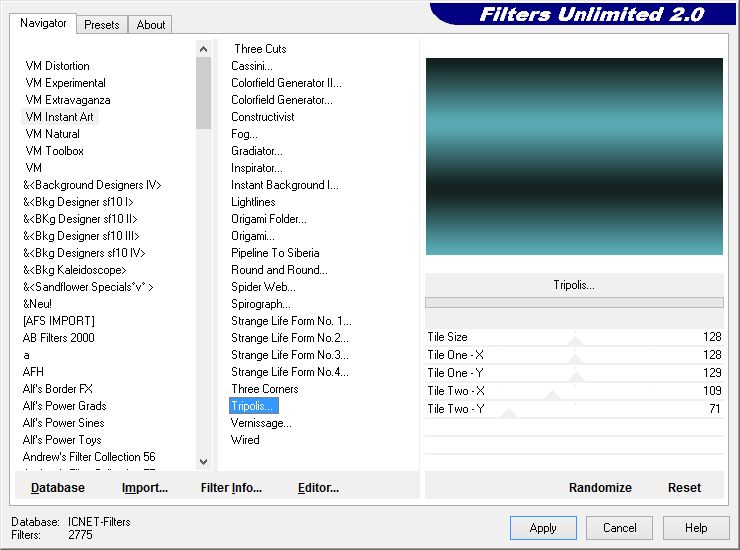
Task: Select VM Natural category
Action: pyautogui.click(x=52, y=134)
